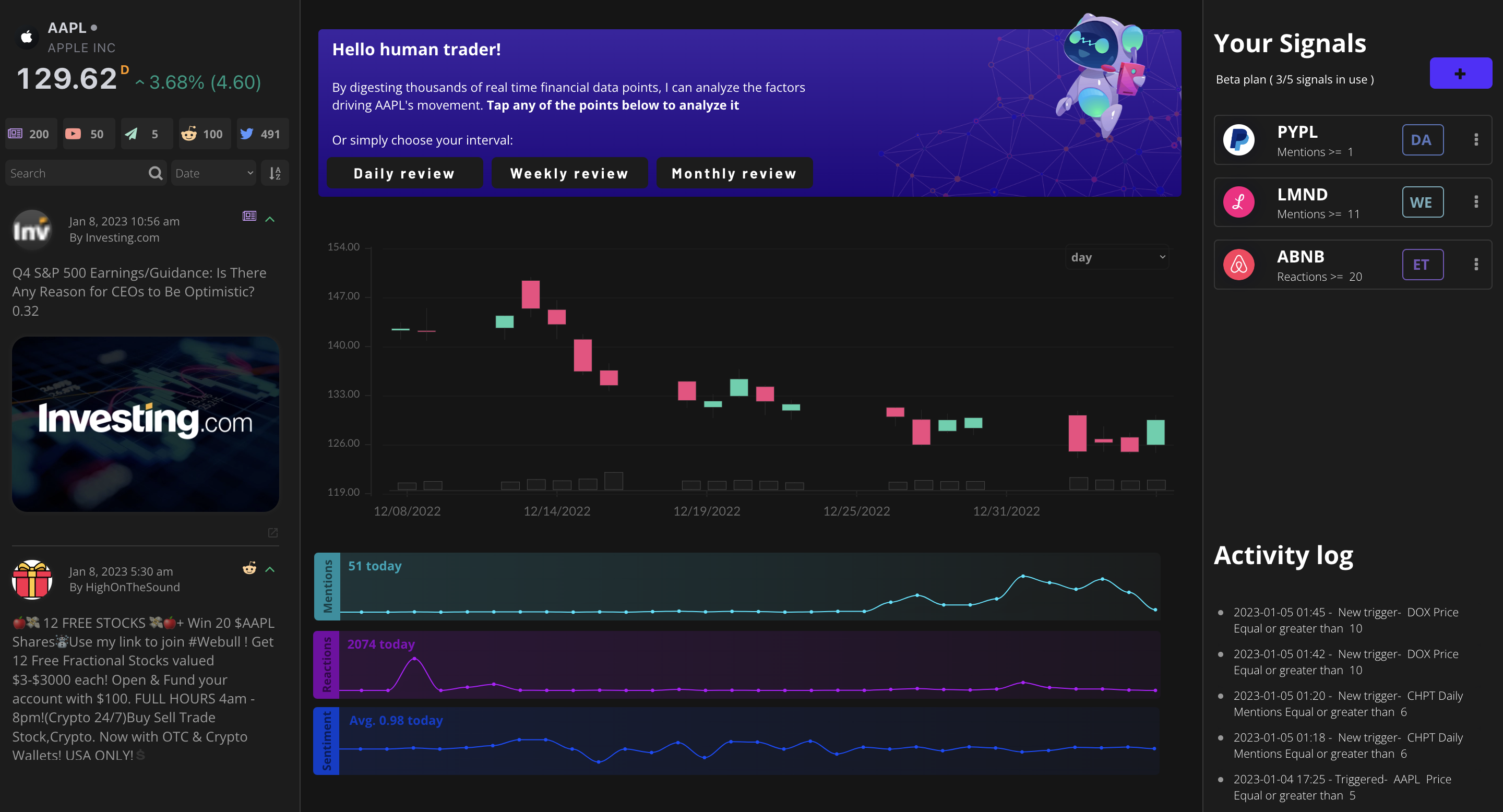This screenshot has height=812, width=1503.
Task: Select the Mentions chart tab
Action: (327, 586)
